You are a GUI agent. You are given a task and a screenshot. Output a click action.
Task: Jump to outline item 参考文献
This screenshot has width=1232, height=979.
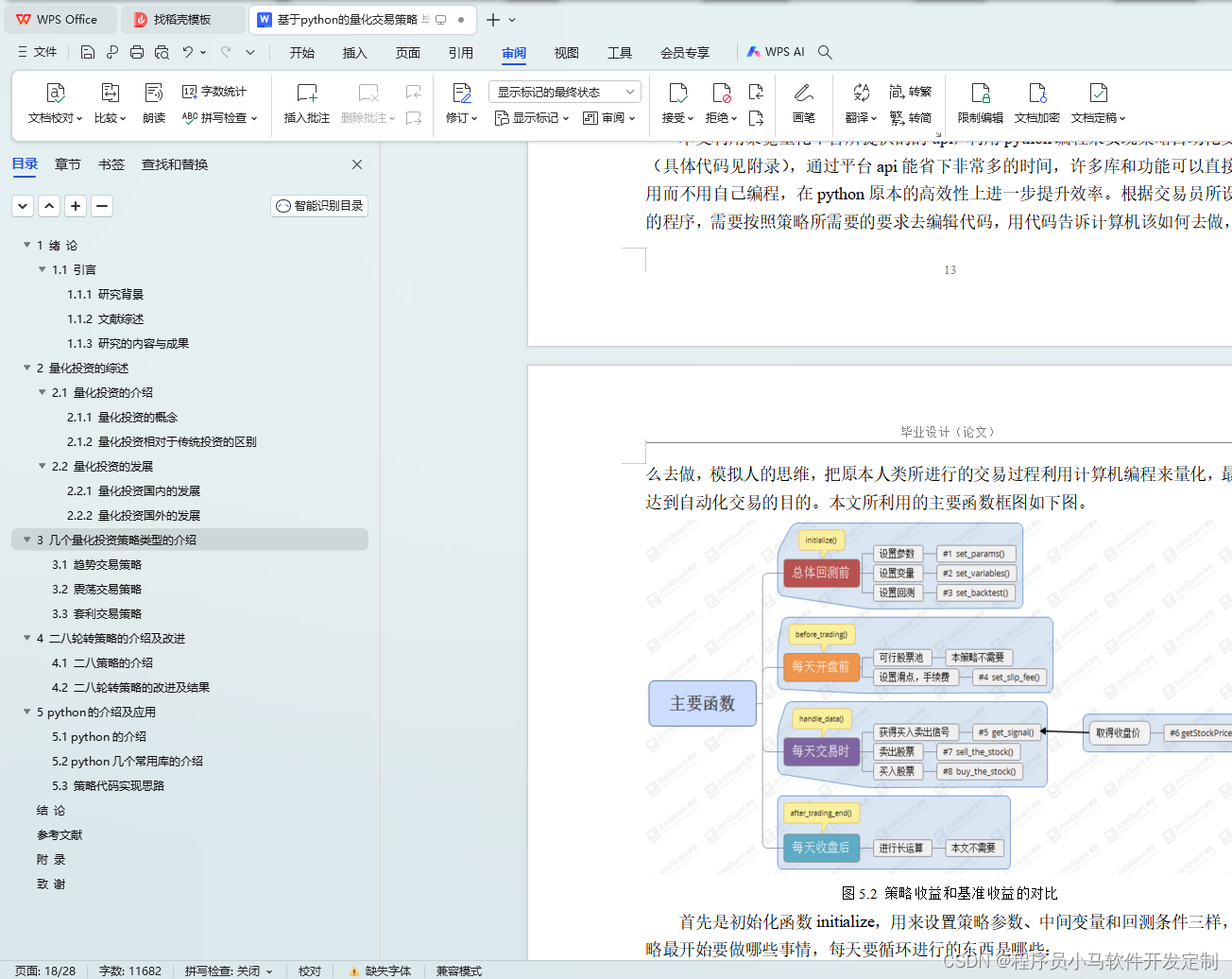60,834
